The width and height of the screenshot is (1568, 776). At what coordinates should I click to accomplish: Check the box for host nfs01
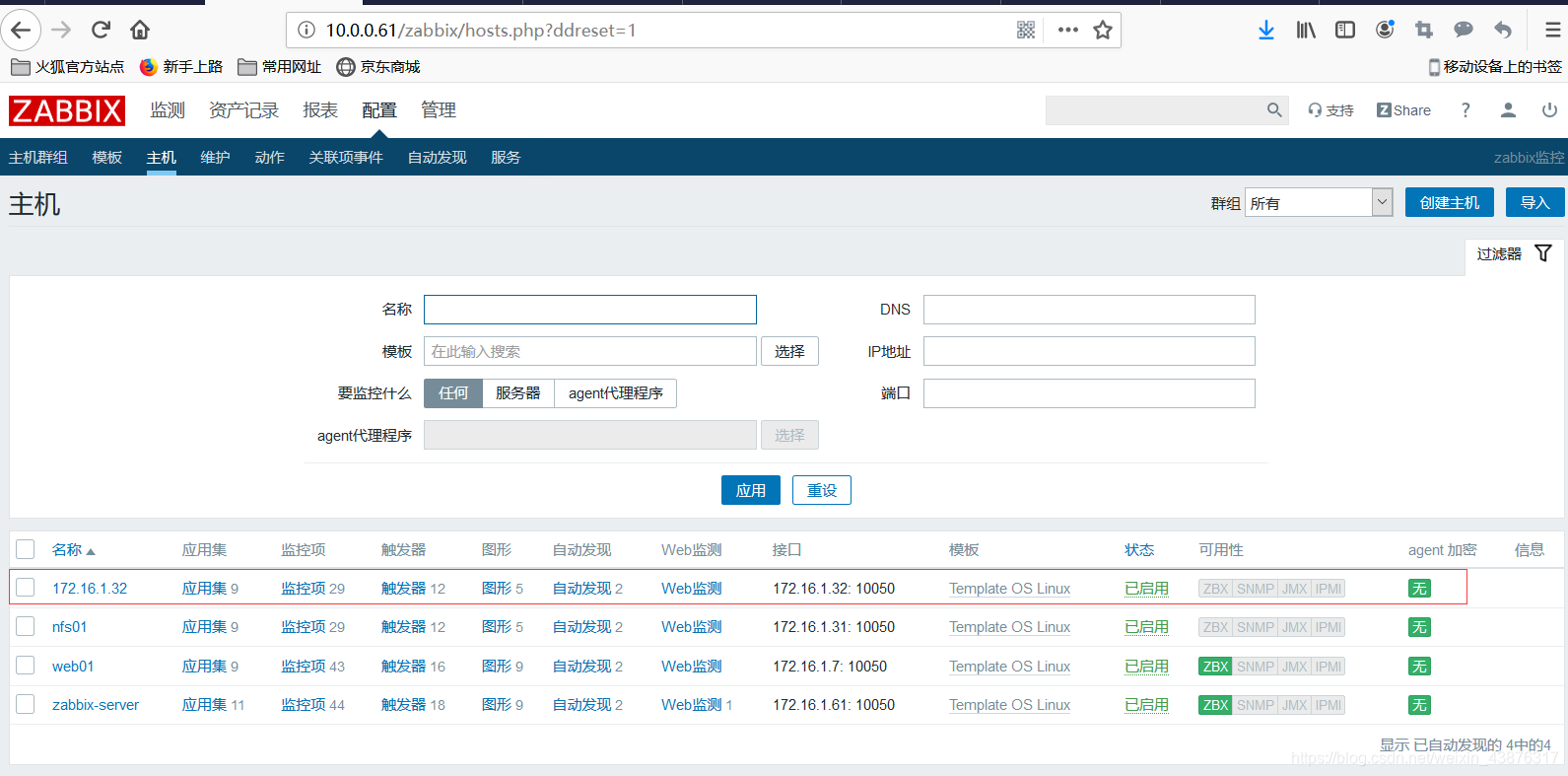26,626
